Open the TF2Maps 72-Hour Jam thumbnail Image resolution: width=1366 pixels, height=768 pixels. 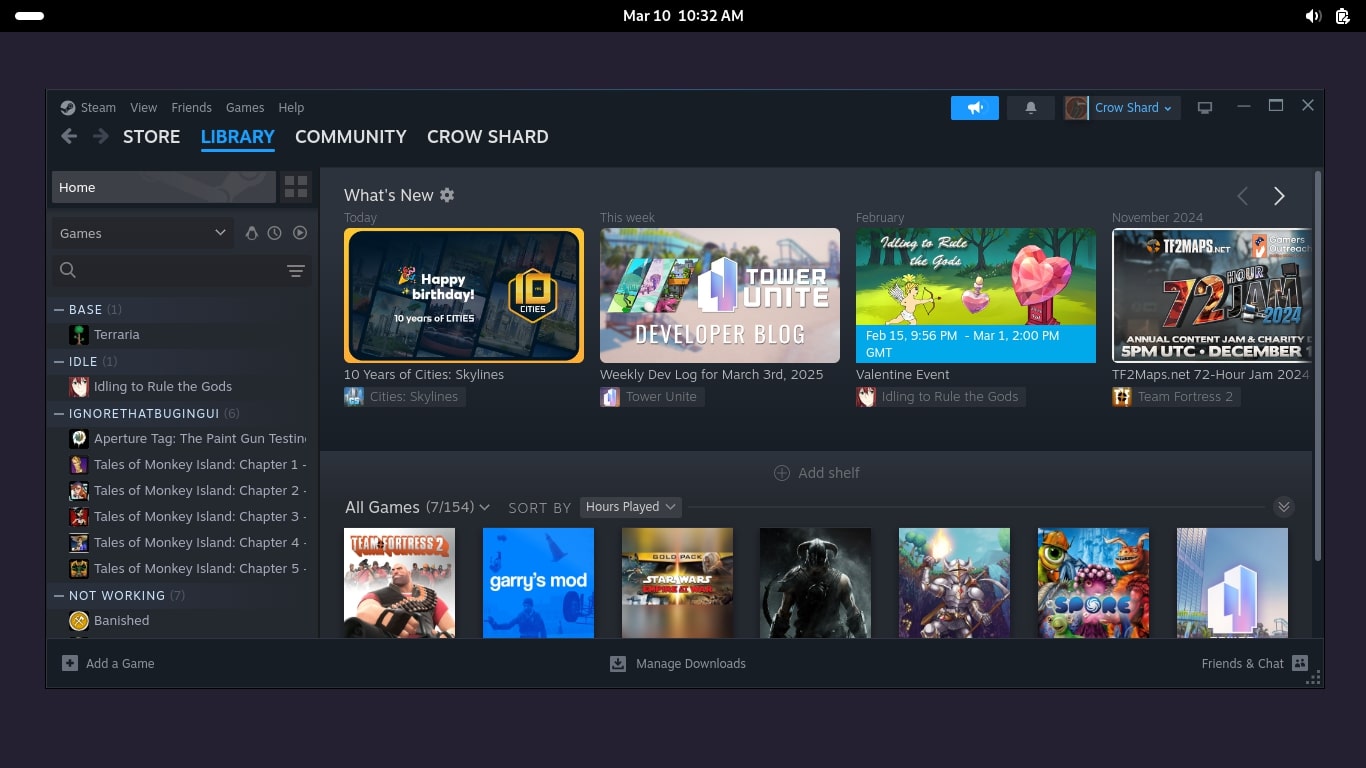point(1212,295)
